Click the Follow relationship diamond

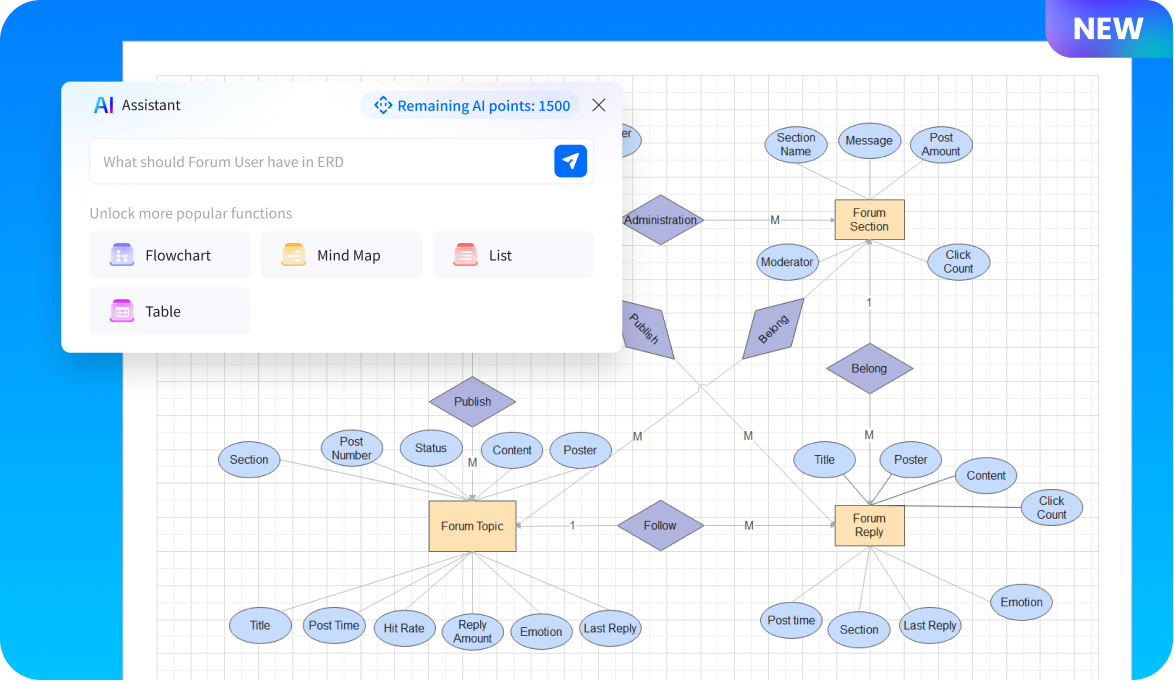point(660,525)
